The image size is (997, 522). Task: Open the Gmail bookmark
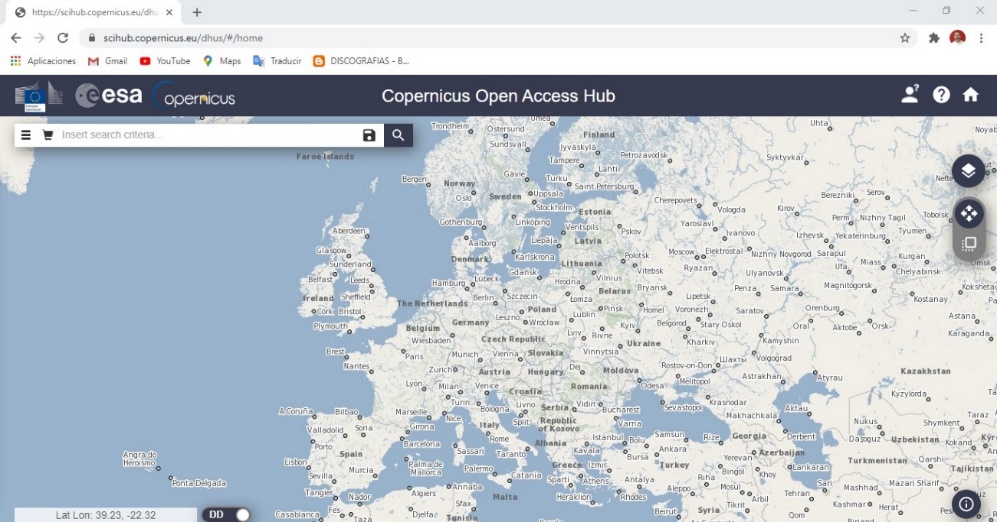click(107, 61)
